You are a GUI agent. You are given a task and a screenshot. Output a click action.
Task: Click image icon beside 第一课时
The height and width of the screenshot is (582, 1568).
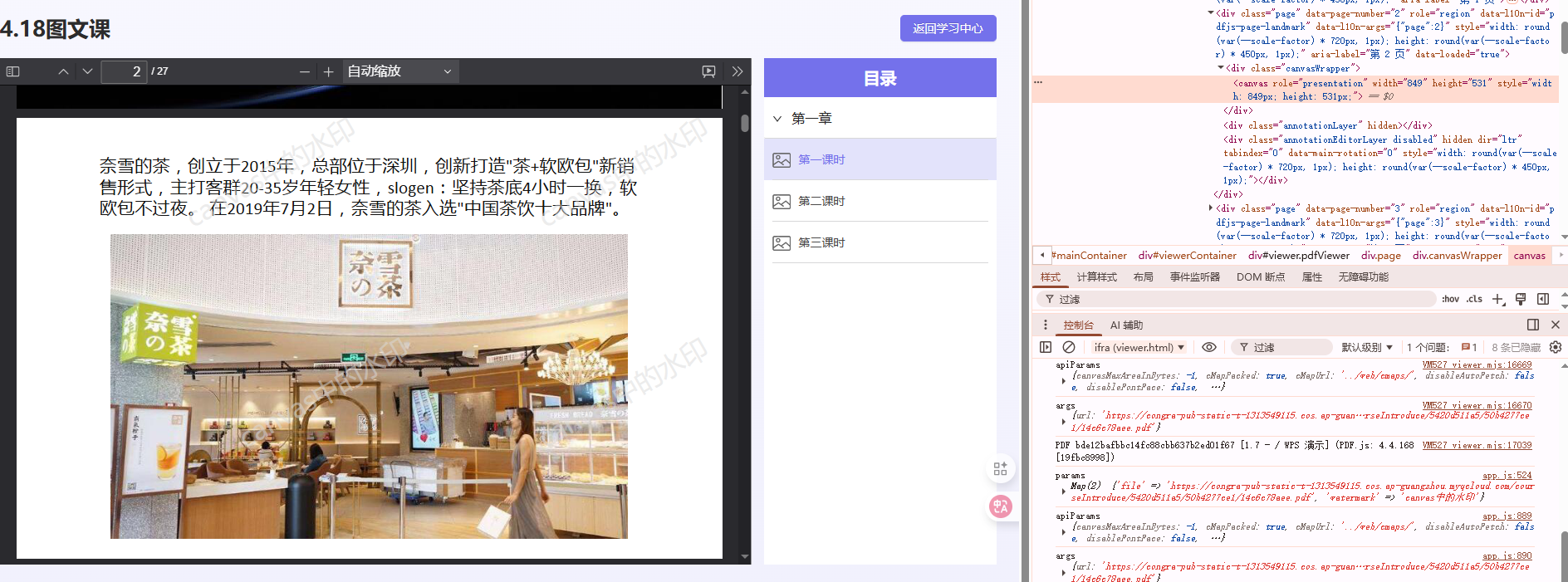pos(782,159)
